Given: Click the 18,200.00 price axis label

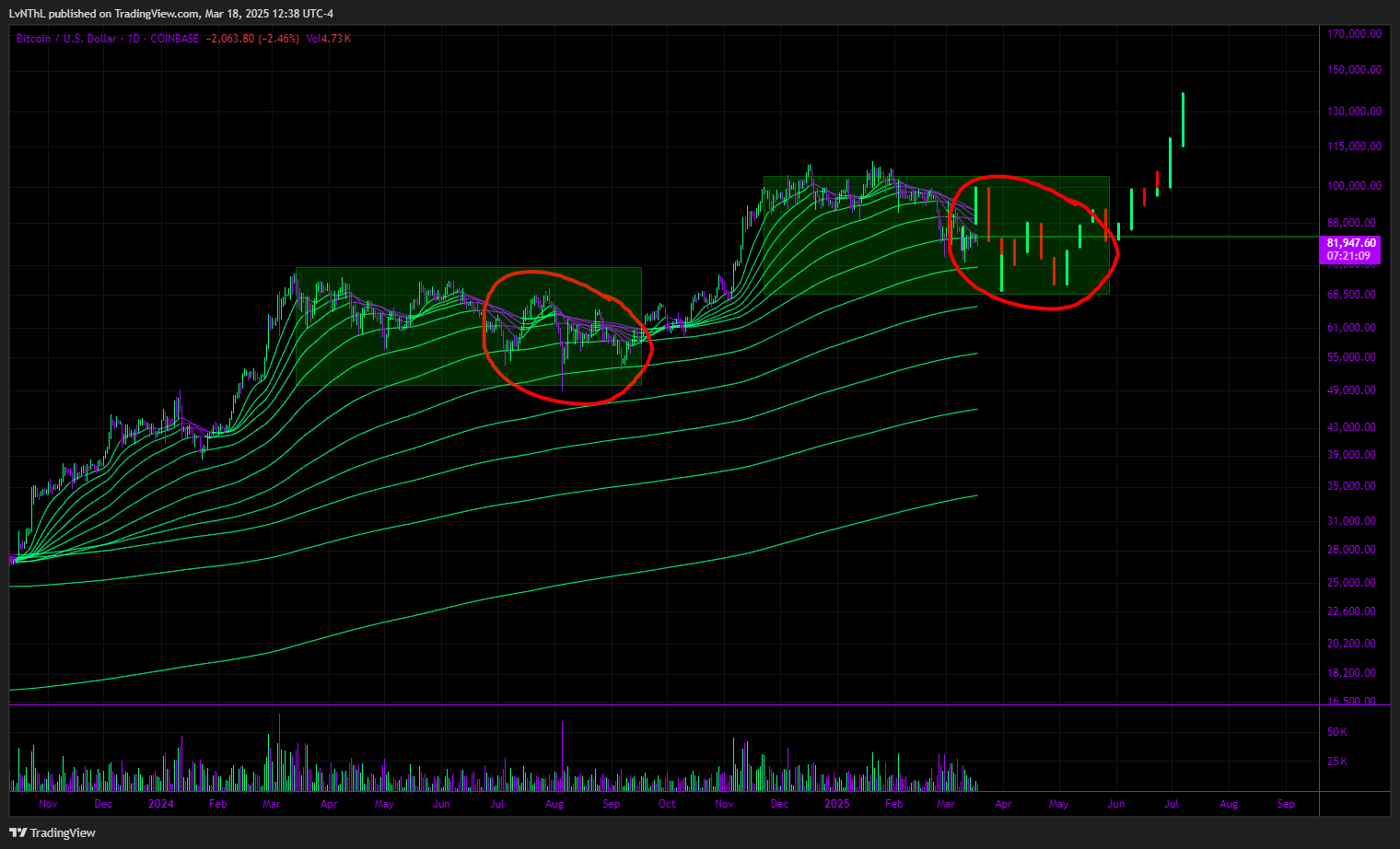Looking at the screenshot, I should click(x=1351, y=673).
